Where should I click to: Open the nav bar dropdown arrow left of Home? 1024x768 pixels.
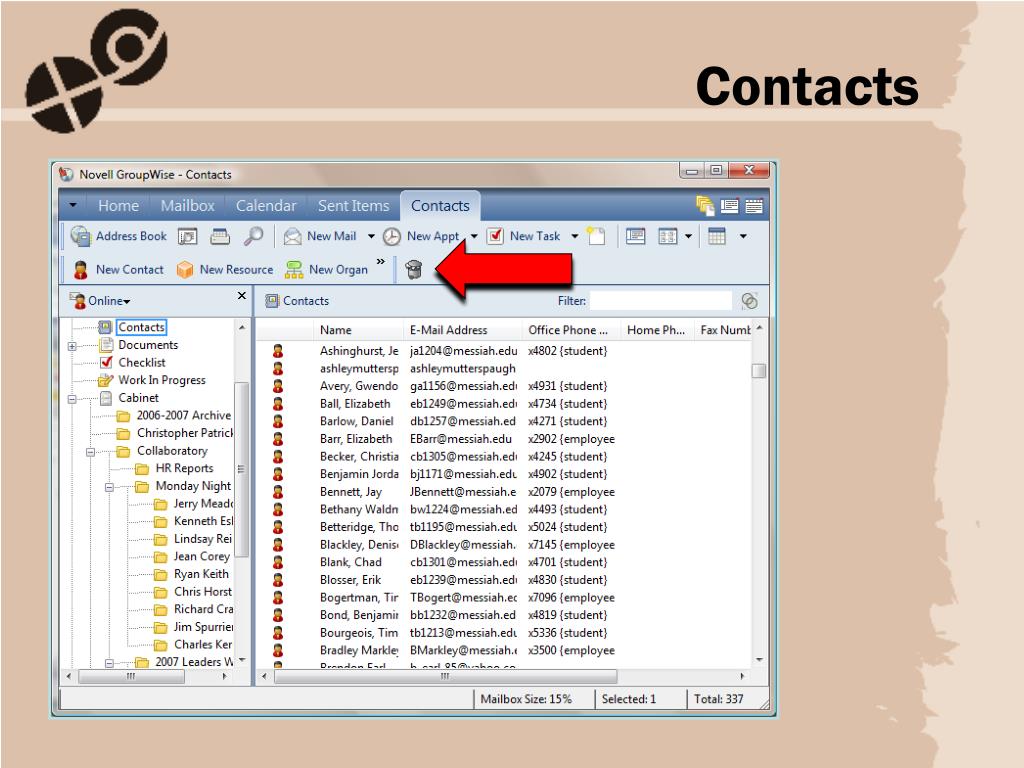pos(73,206)
